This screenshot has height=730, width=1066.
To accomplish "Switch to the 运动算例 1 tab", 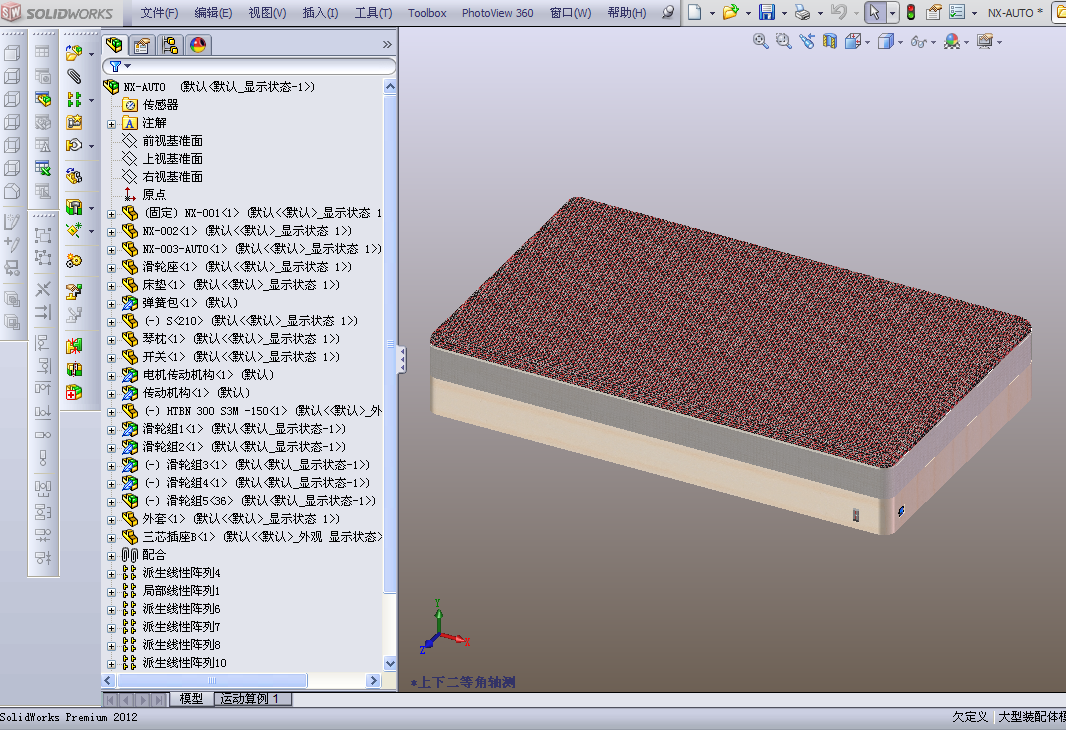I will click(252, 698).
